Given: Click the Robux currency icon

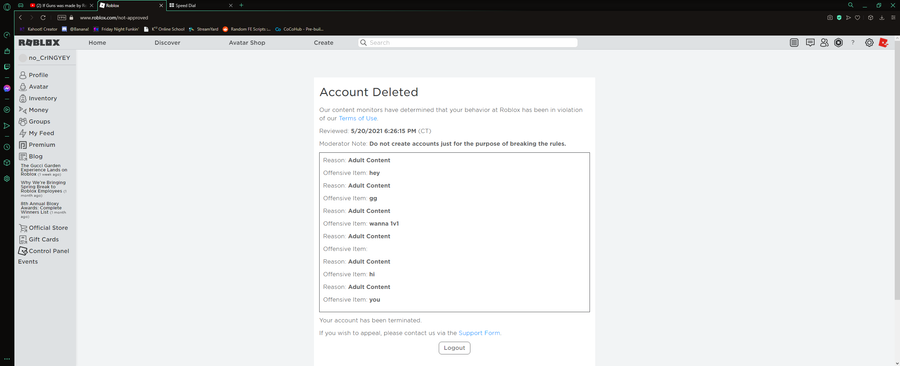Looking at the screenshot, I should (x=839, y=42).
